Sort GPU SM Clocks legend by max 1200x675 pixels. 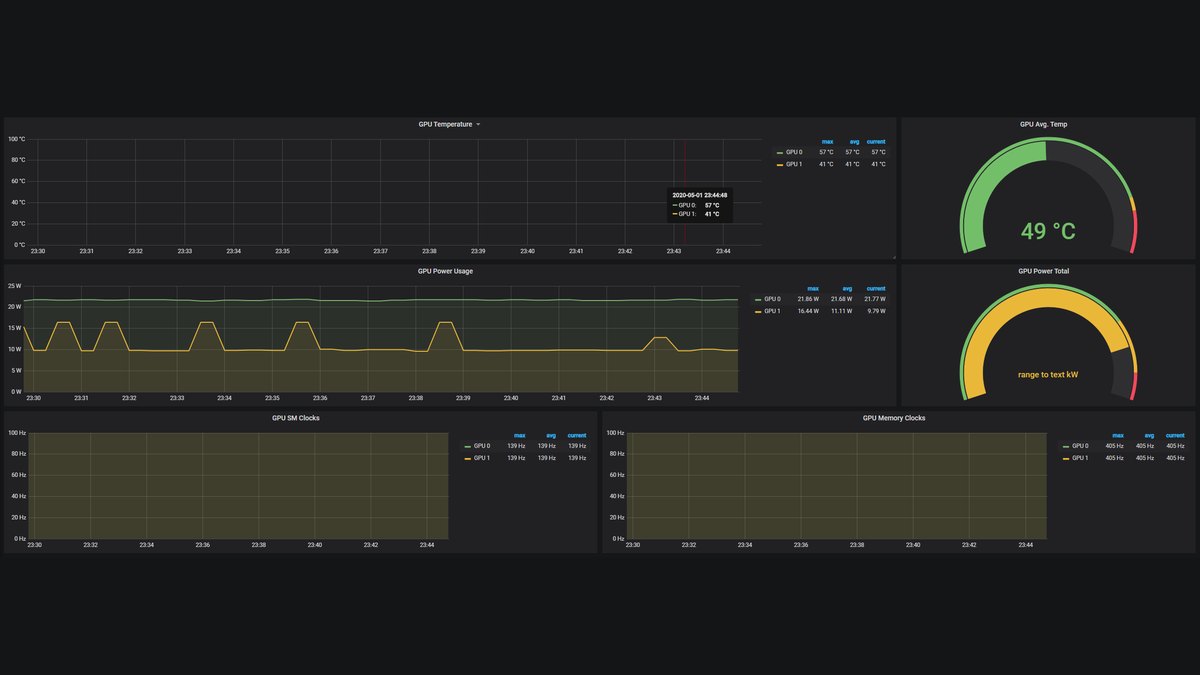tap(520, 436)
